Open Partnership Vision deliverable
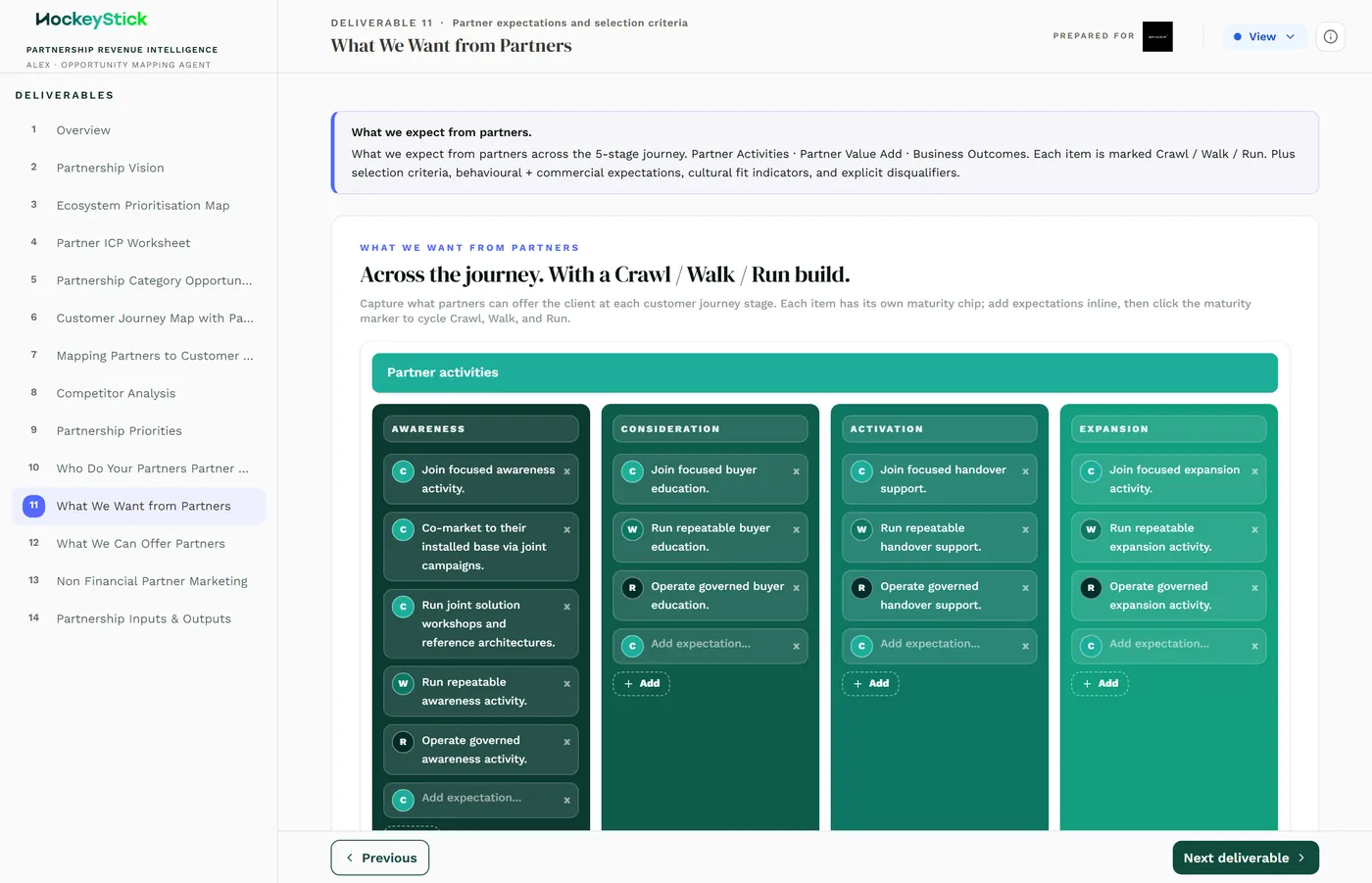Viewport: 1372px width, 883px height. pos(138,168)
